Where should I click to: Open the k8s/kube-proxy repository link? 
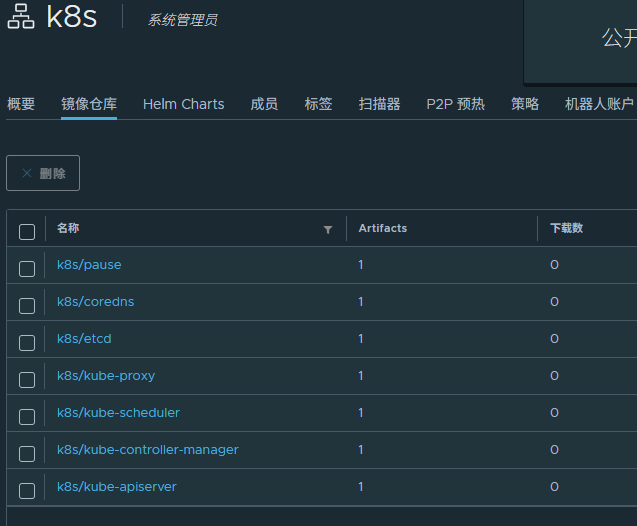point(106,376)
